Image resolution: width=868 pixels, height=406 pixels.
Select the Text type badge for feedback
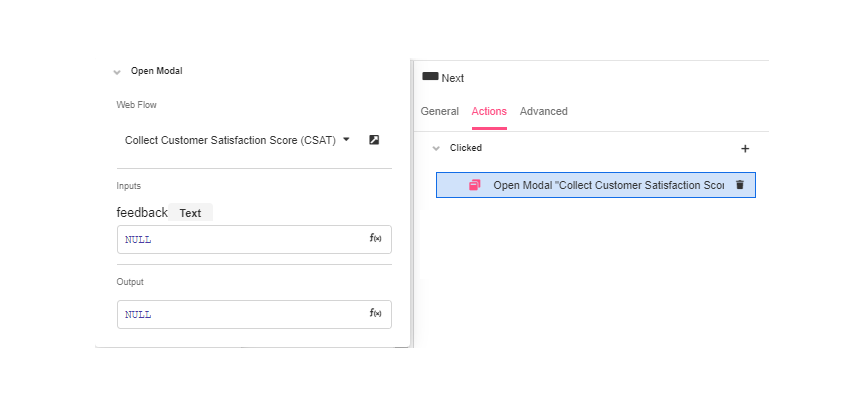[190, 213]
